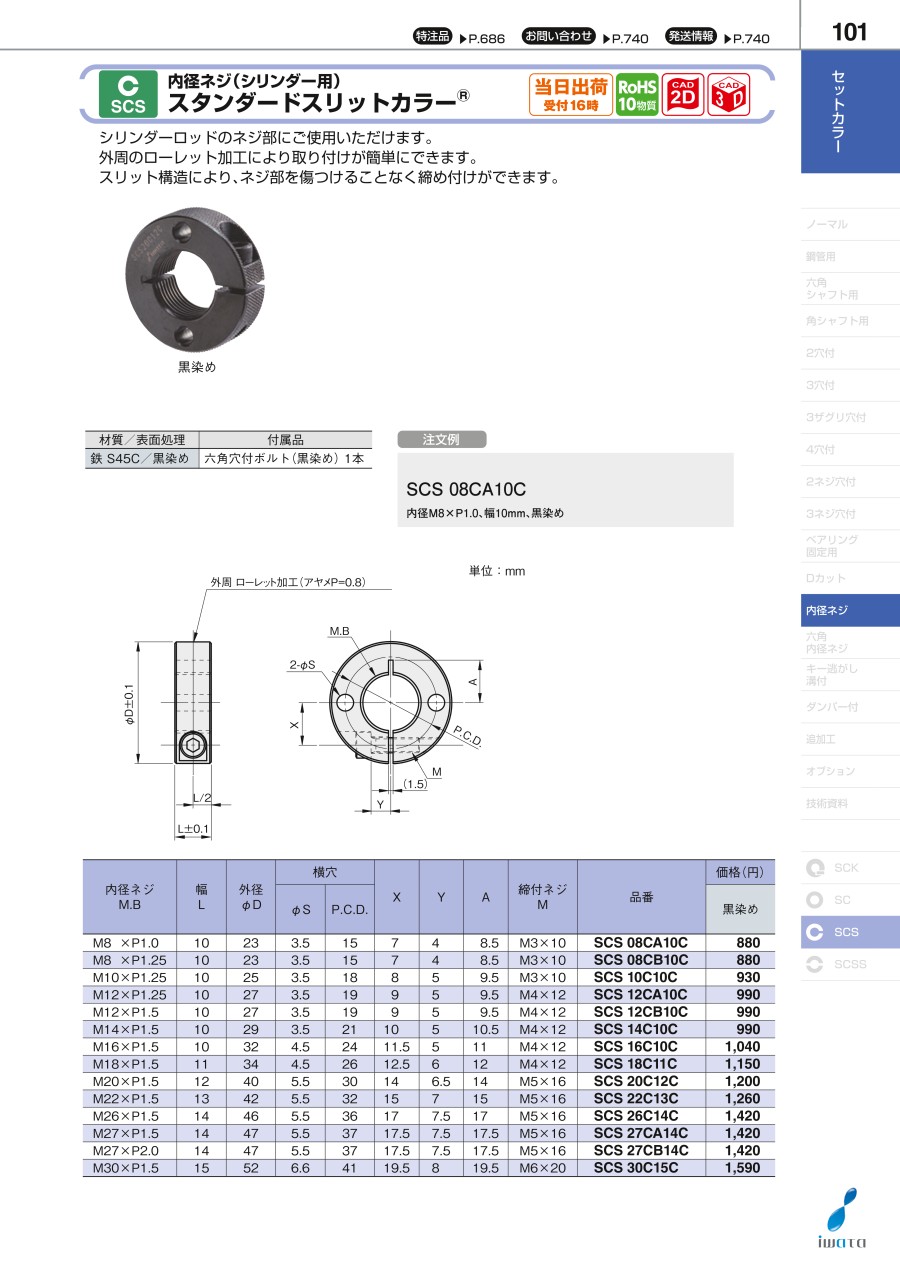Open the 特注品 P.686 reference link
Image resolution: width=900 pixels, height=1272 pixels.
click(459, 37)
